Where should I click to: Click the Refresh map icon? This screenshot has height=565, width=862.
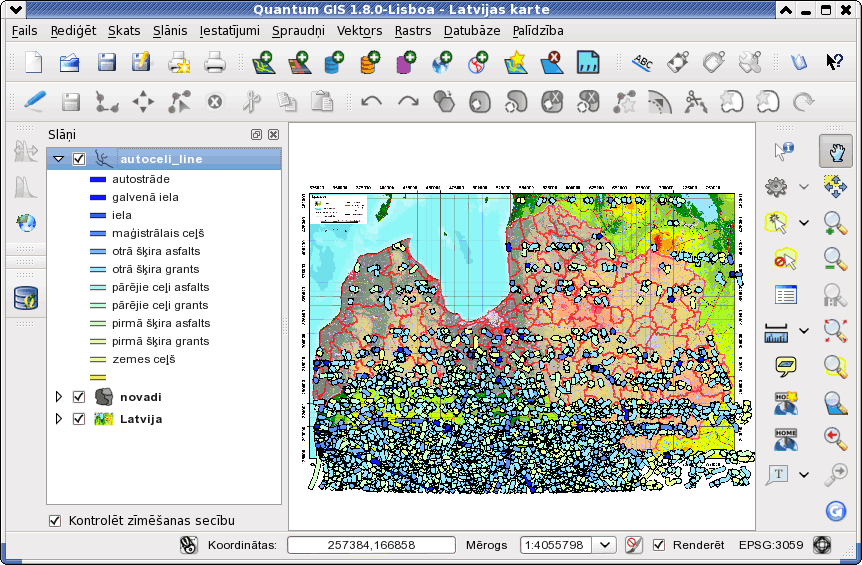pyautogui.click(x=835, y=511)
